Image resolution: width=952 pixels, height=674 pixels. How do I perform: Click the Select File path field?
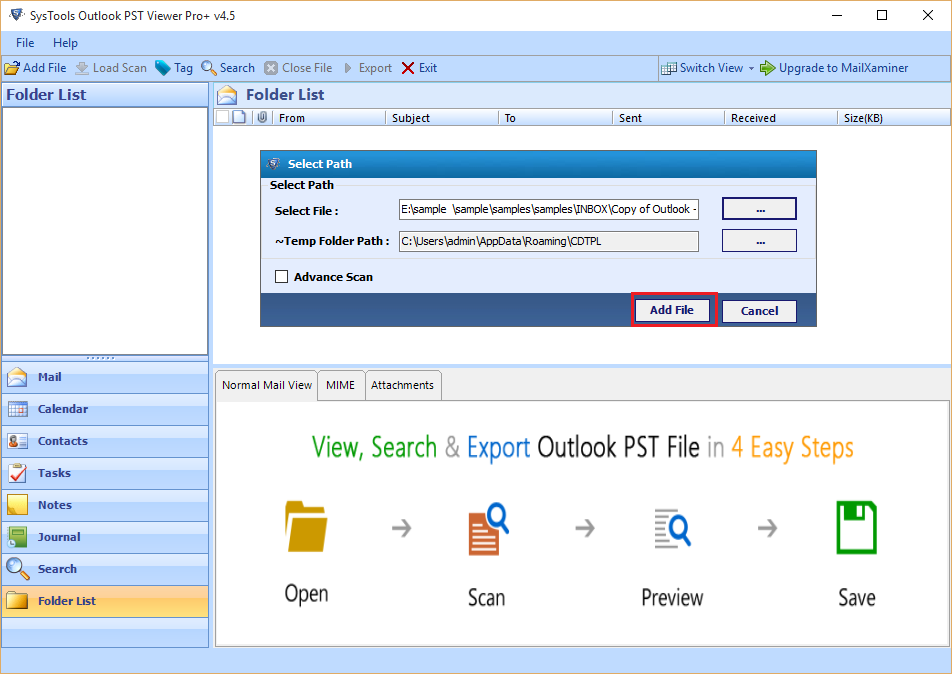[x=549, y=209]
